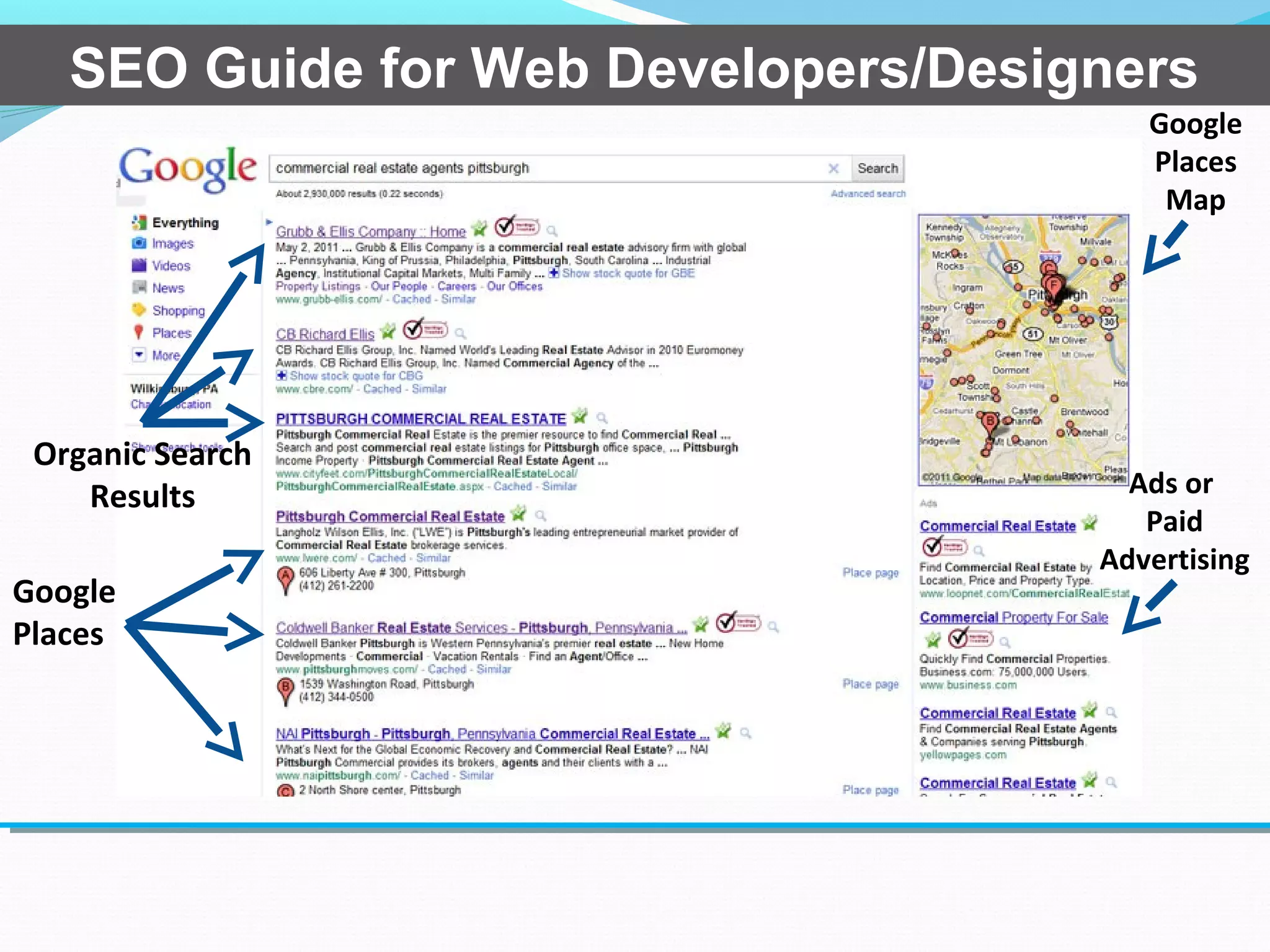
Task: Clear the search box with the X icon
Action: (x=833, y=169)
